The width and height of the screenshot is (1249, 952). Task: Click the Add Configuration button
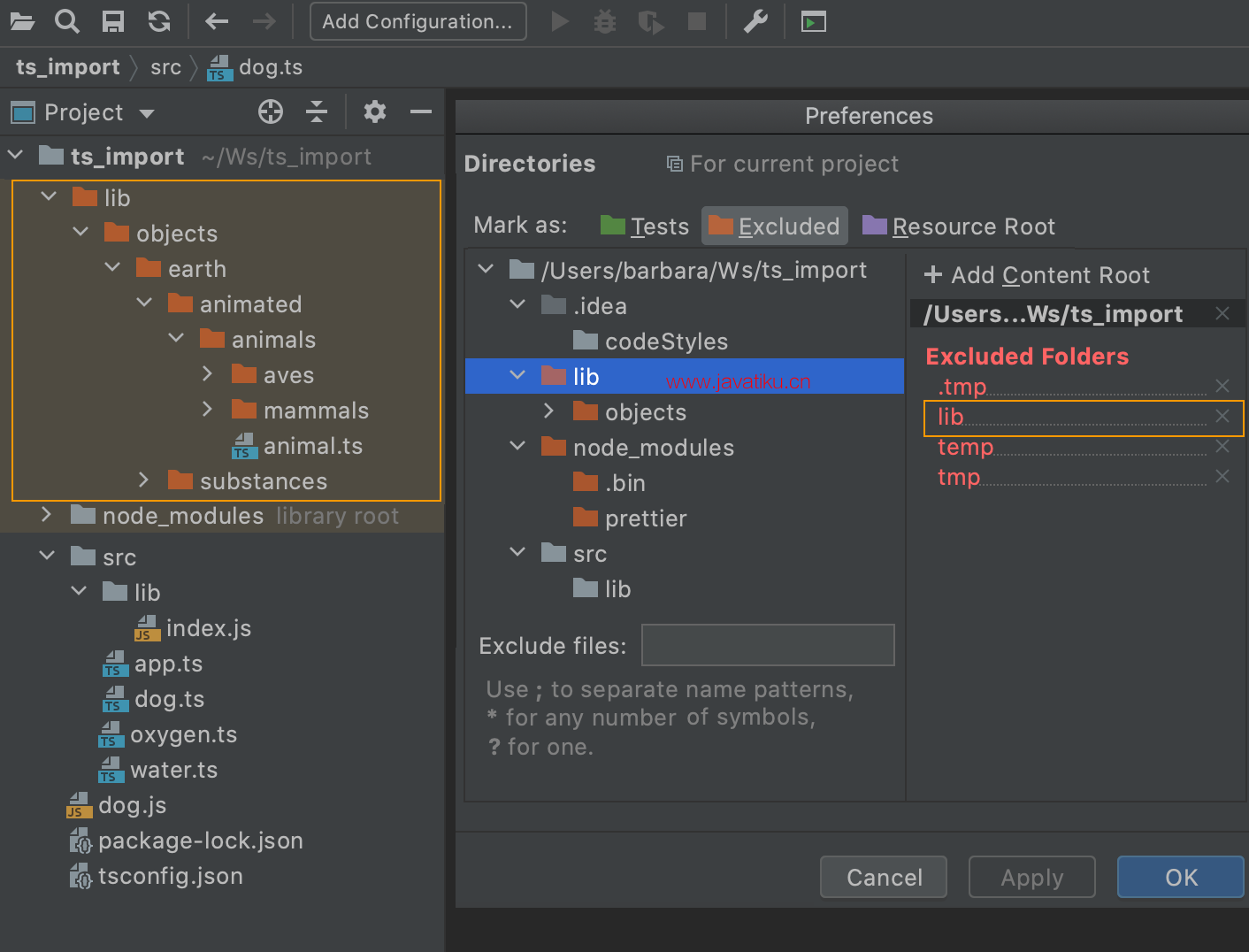tap(418, 21)
